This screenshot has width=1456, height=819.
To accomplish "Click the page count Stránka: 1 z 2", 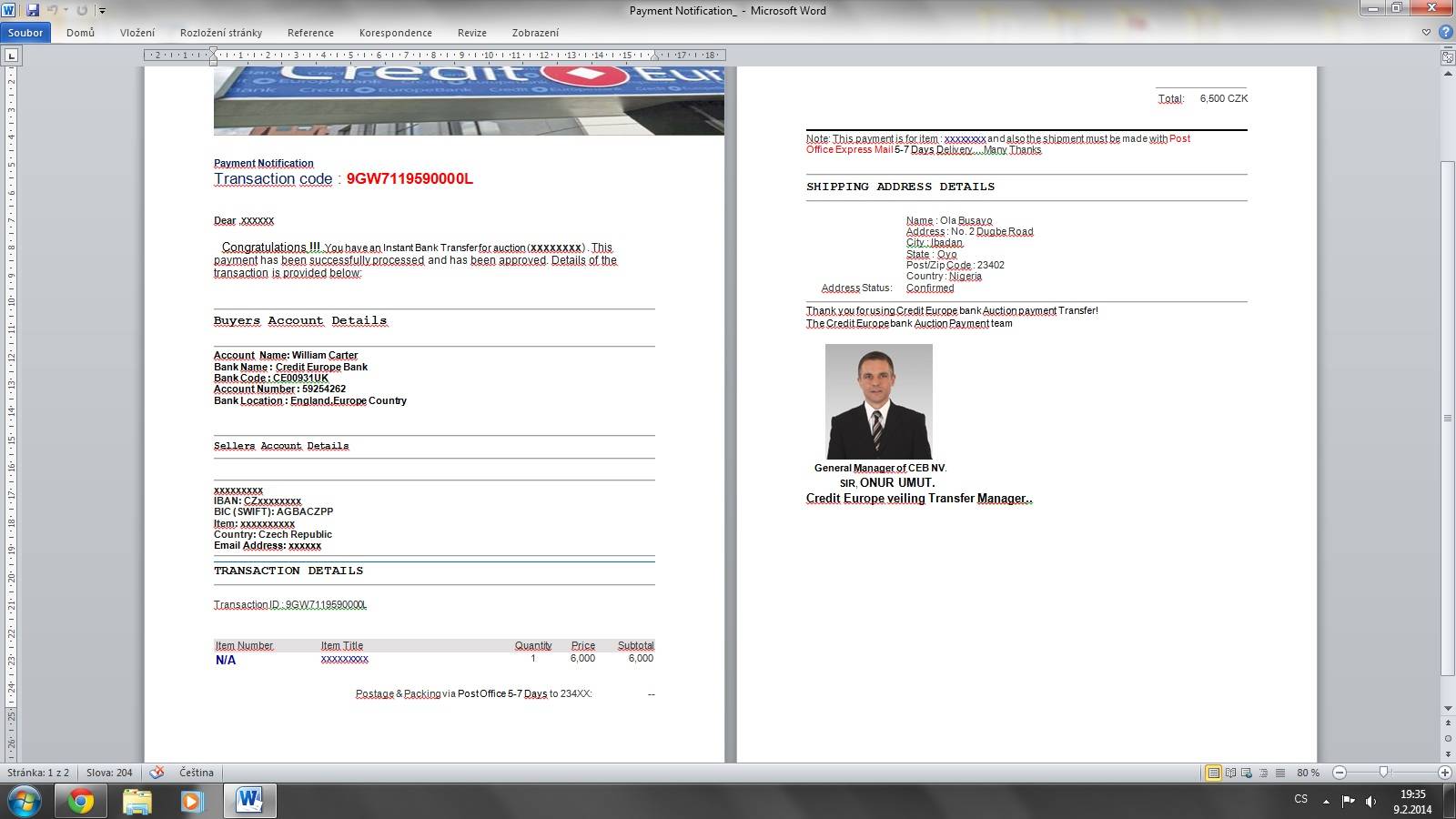I will (38, 773).
